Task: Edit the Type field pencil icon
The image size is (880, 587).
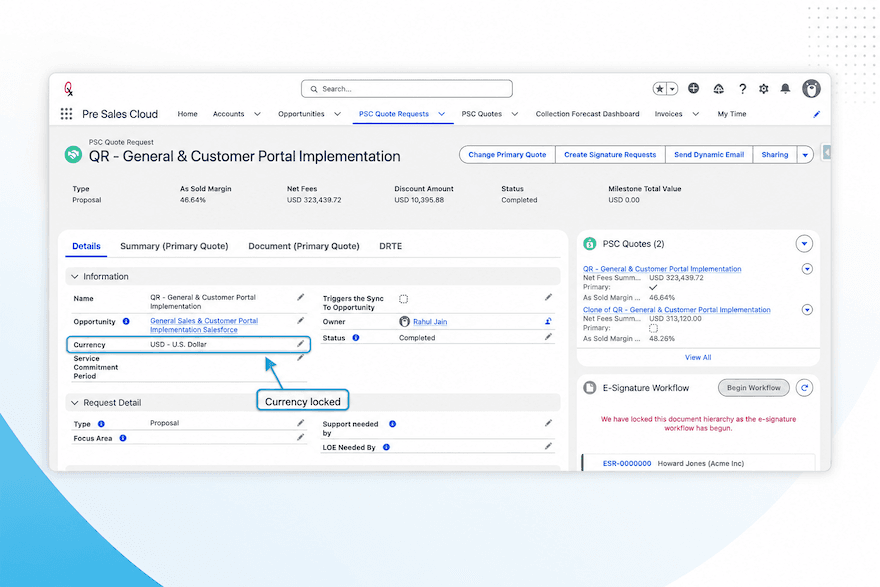Action: click(x=301, y=423)
